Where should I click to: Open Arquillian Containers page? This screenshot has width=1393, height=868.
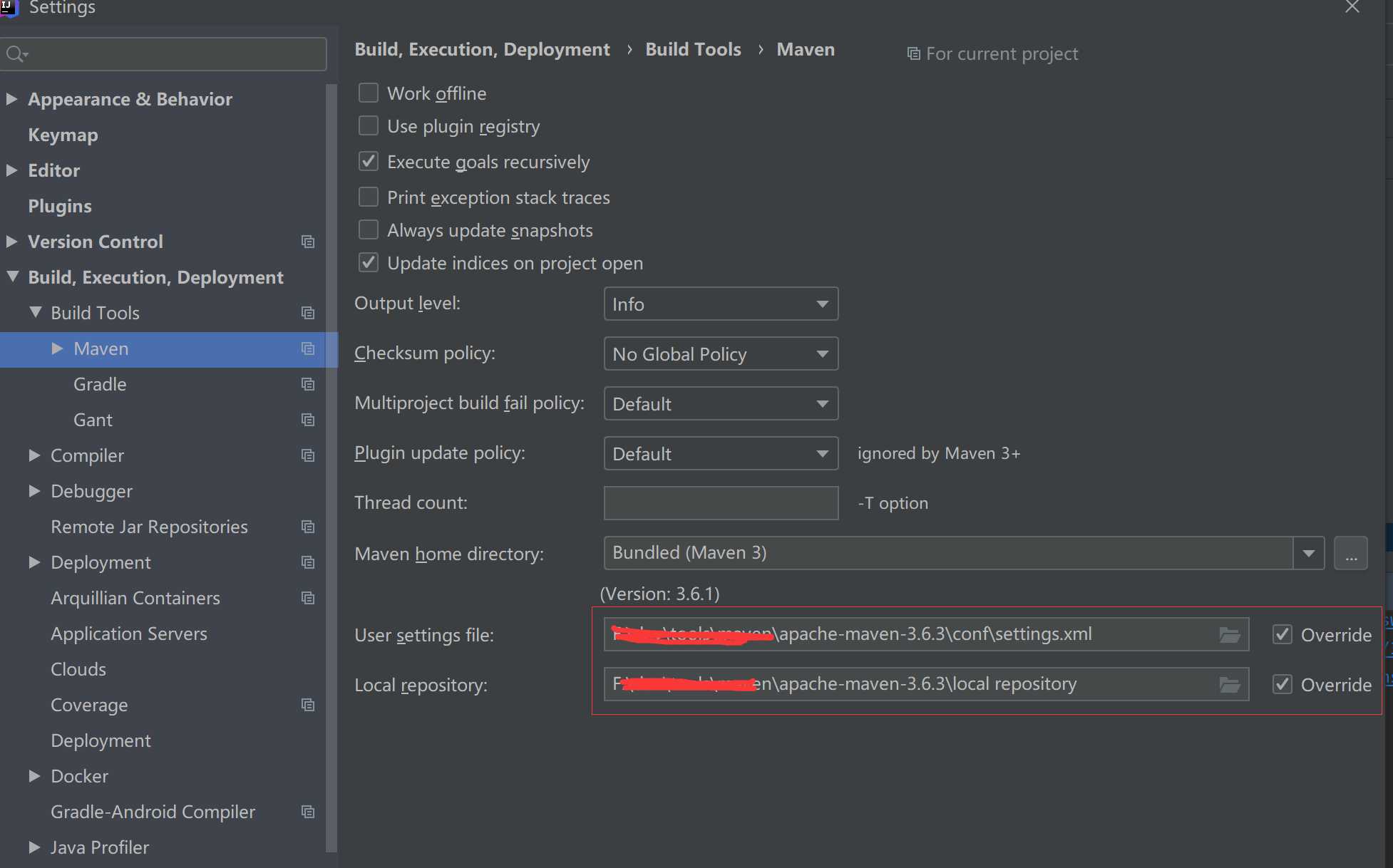click(135, 598)
